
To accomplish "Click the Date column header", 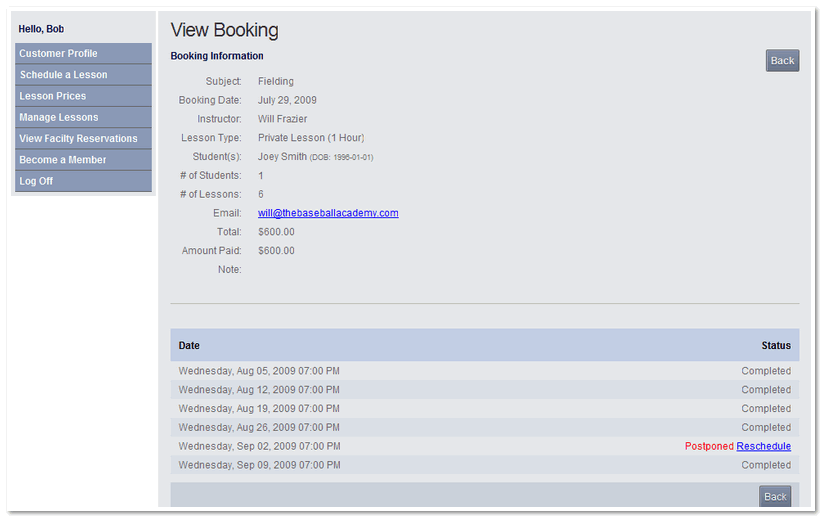I will [189, 346].
